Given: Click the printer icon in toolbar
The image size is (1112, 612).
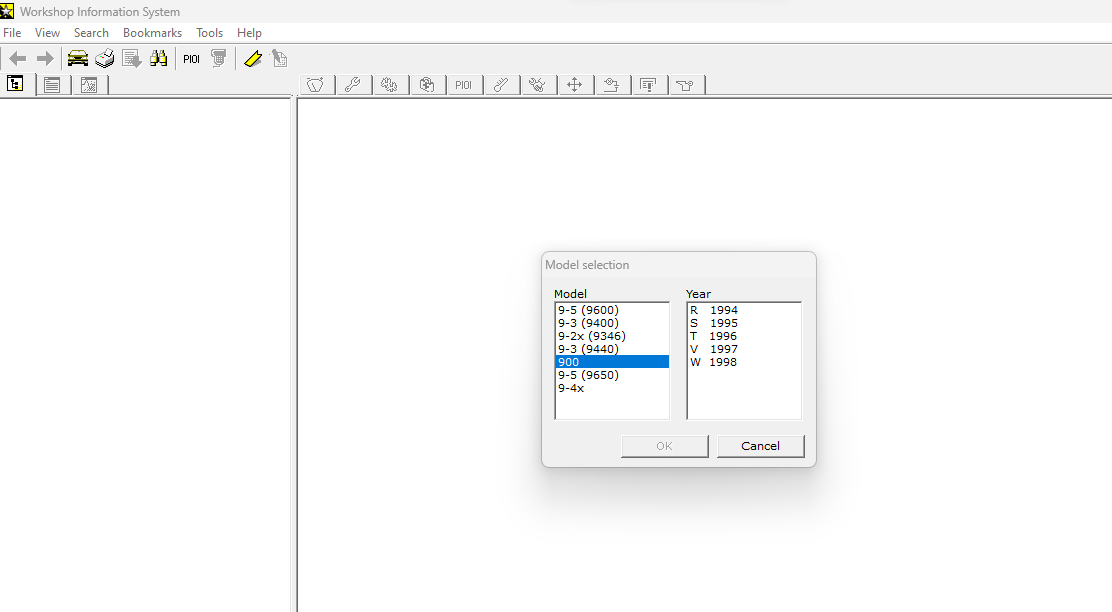Looking at the screenshot, I should click(105, 59).
